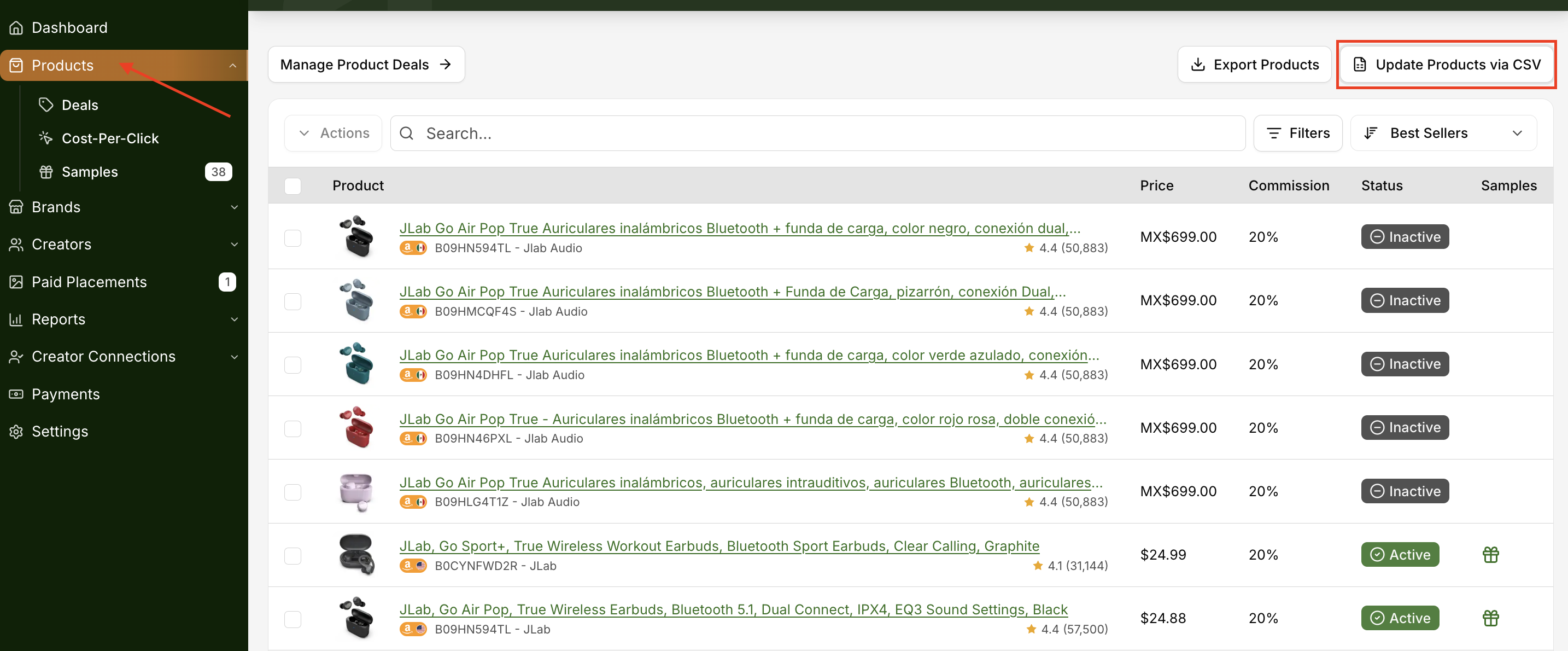
Task: Expand the Reports menu chevron
Action: pyautogui.click(x=235, y=319)
